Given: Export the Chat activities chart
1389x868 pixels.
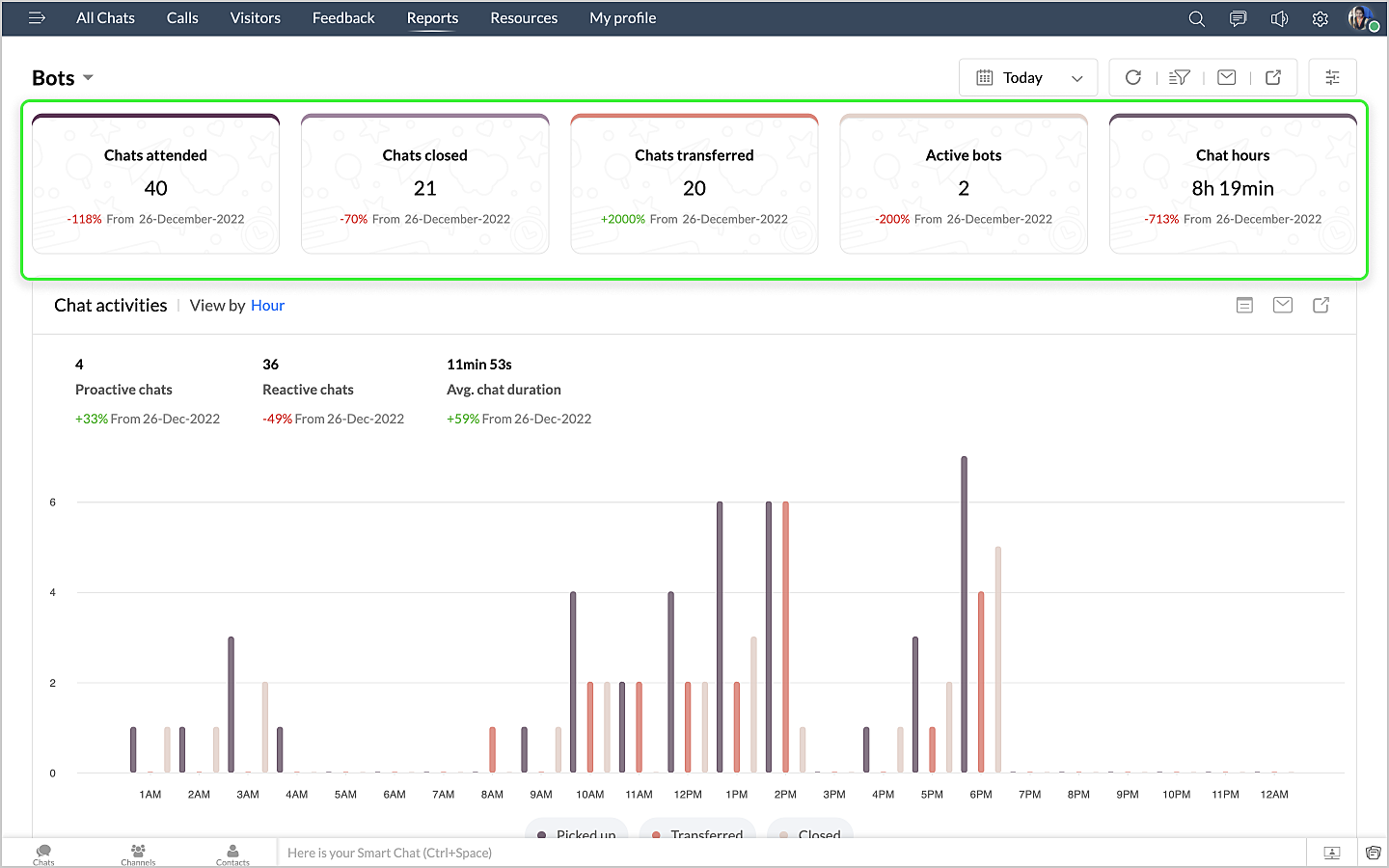Looking at the screenshot, I should (x=1321, y=306).
